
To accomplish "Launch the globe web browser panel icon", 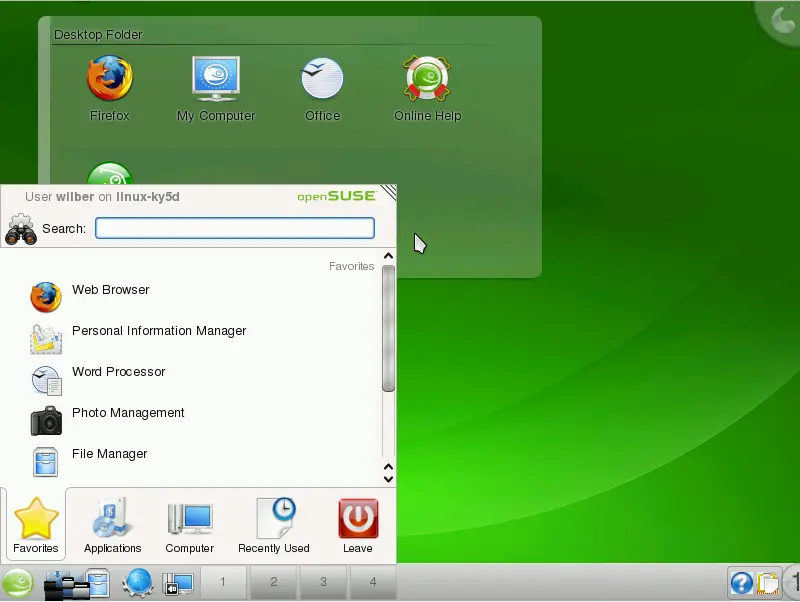I will 137,582.
